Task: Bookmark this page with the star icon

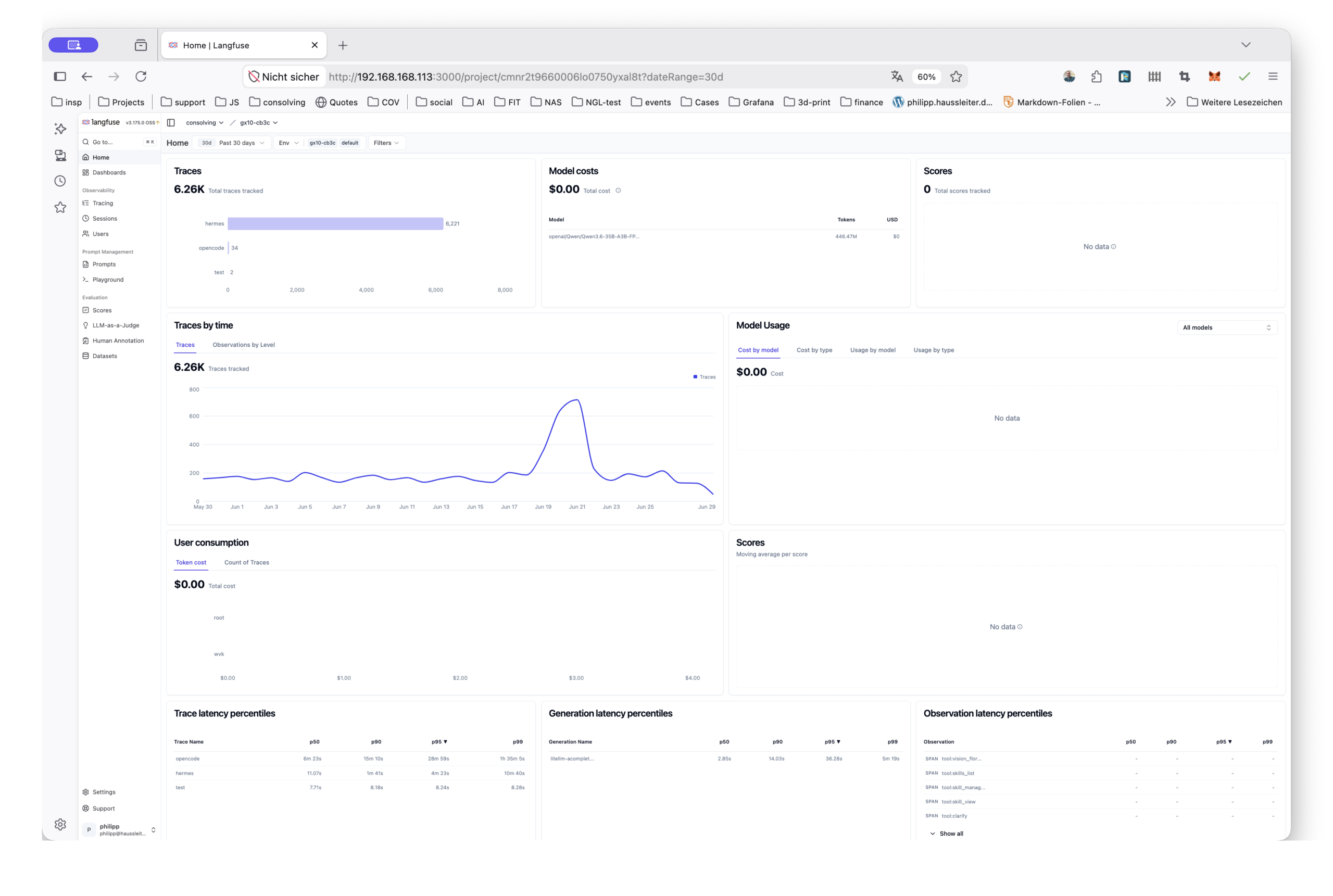Action: coord(957,77)
